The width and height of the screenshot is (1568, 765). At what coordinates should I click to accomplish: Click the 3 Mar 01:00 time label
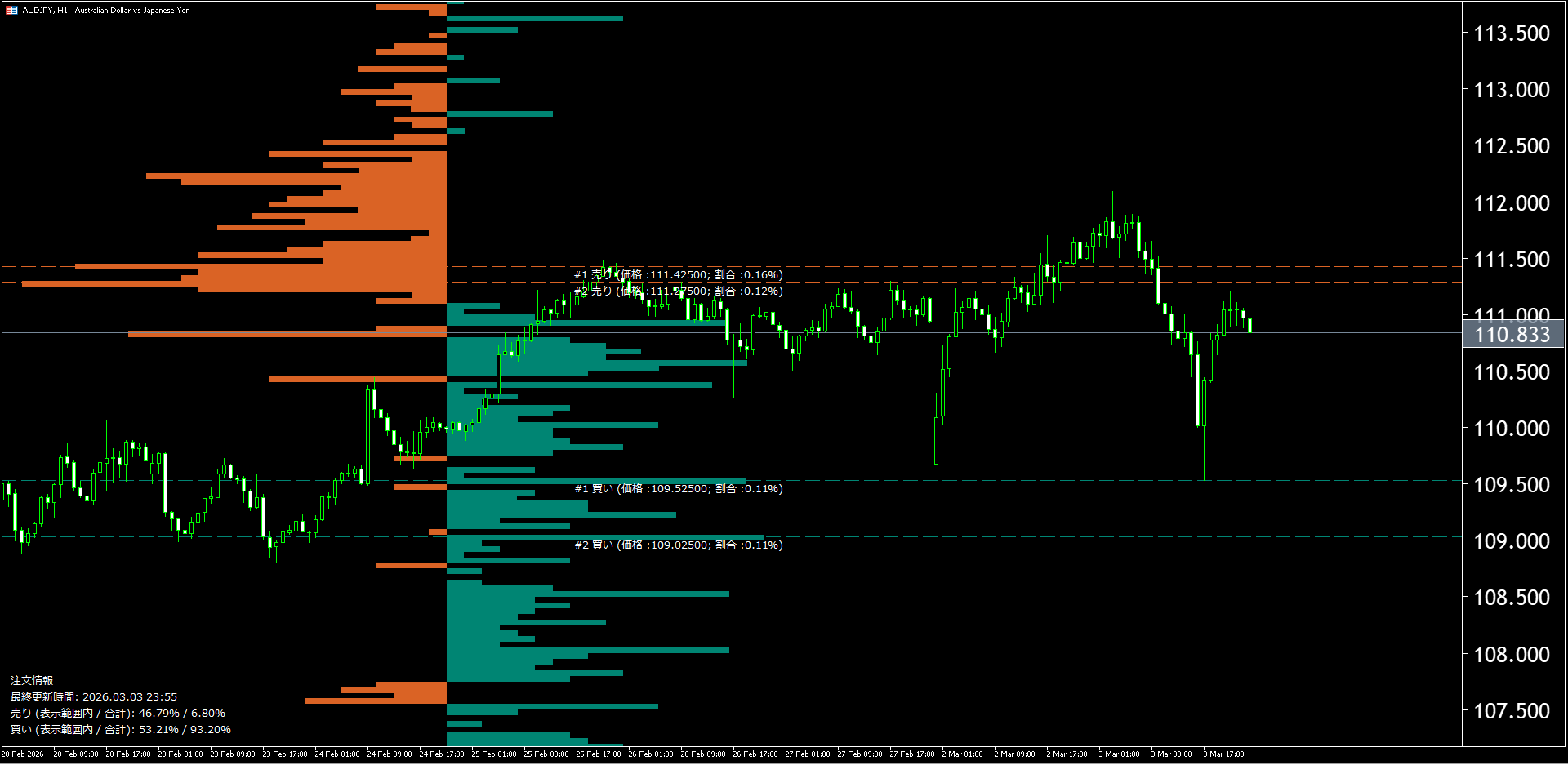1119,754
